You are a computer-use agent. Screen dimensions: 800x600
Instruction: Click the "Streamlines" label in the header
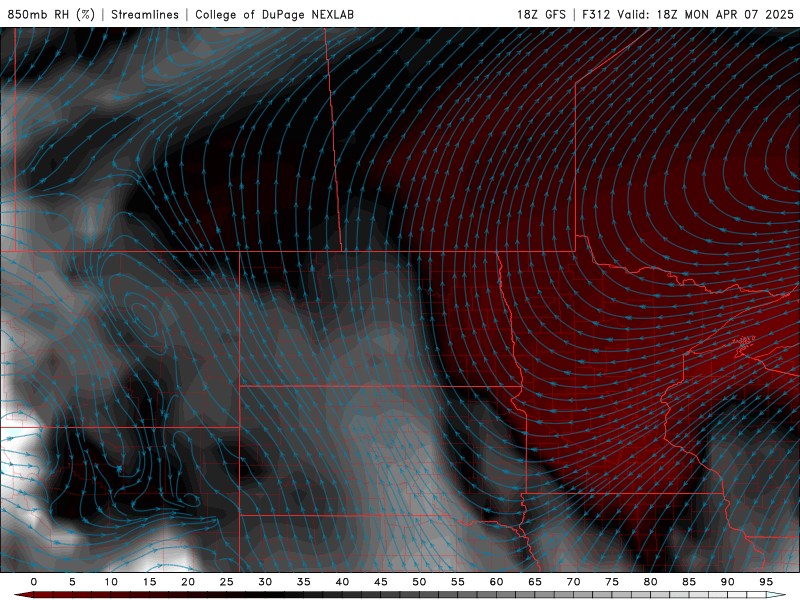pyautogui.click(x=145, y=14)
